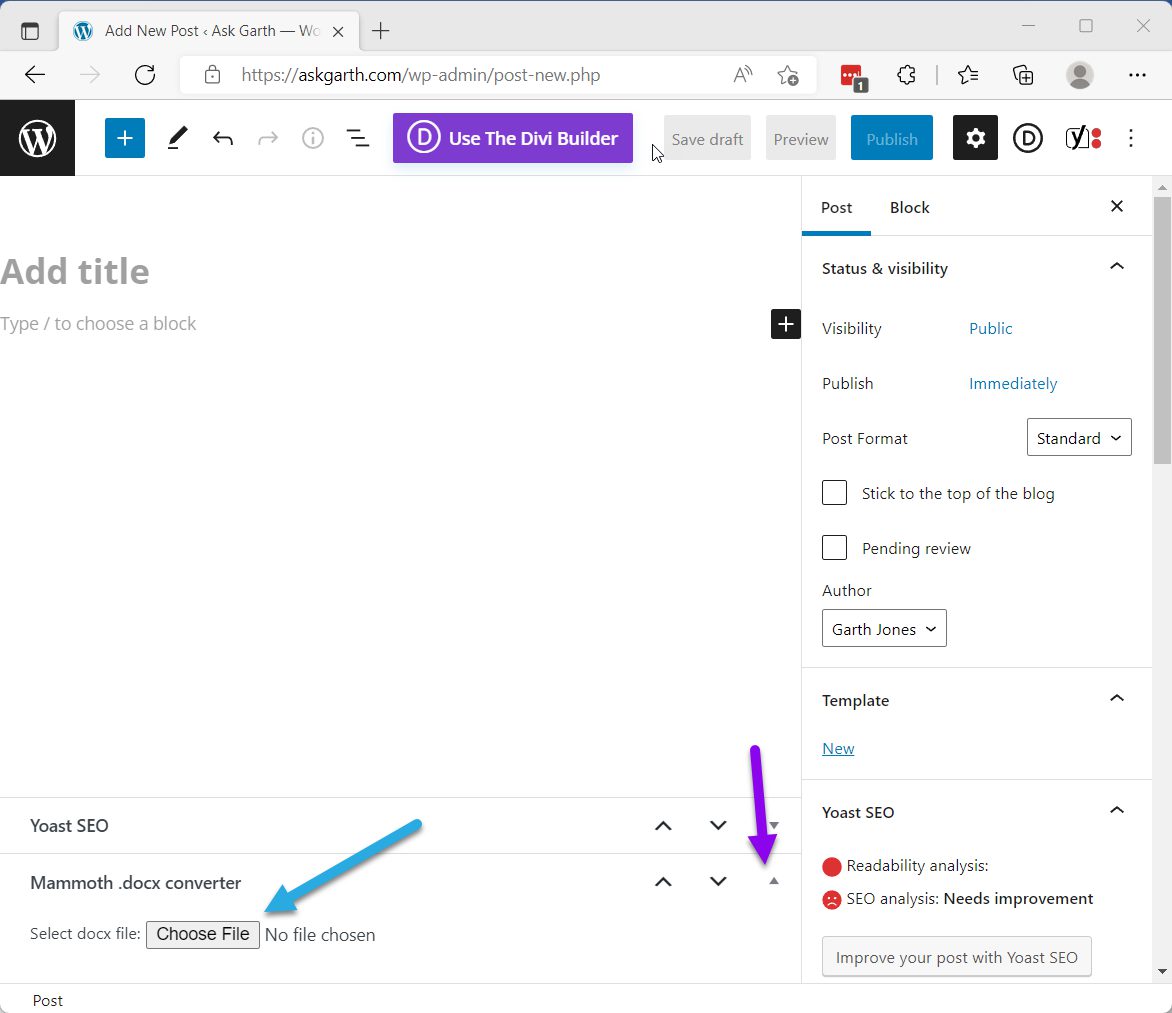Click the Choose File button

pyautogui.click(x=203, y=935)
